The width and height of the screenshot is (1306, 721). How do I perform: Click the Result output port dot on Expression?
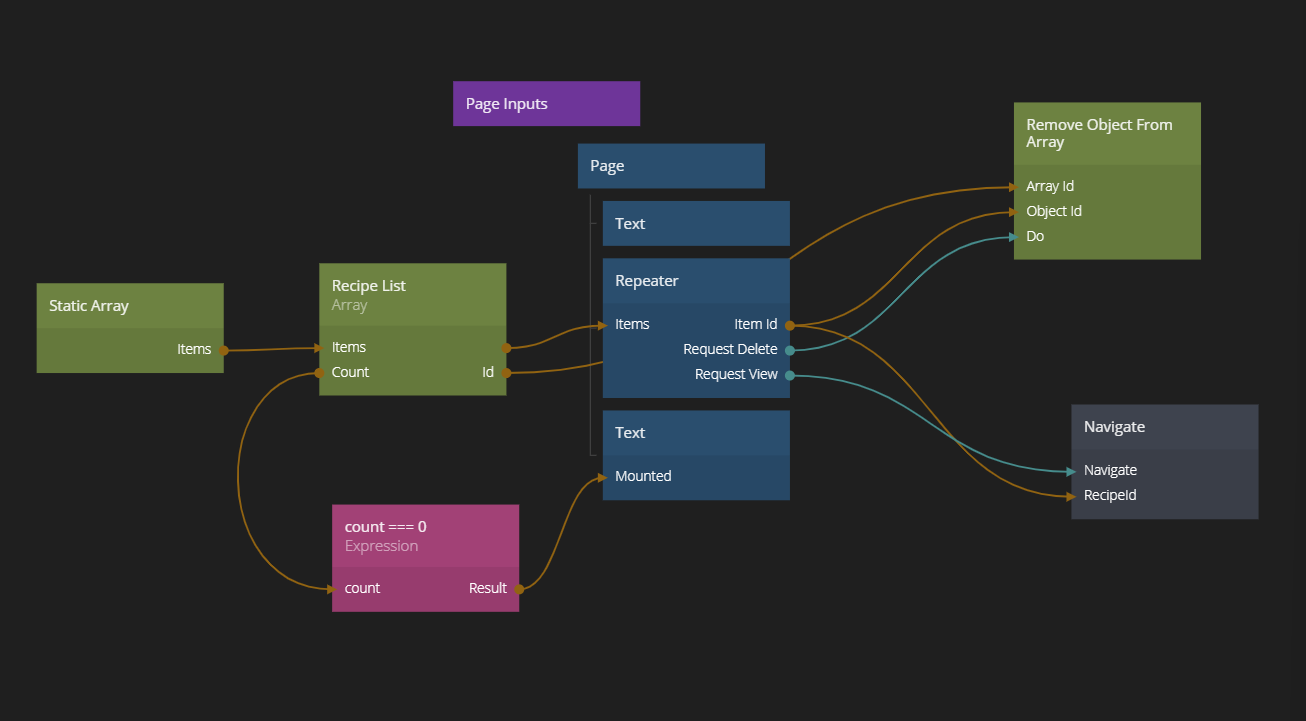click(x=519, y=589)
